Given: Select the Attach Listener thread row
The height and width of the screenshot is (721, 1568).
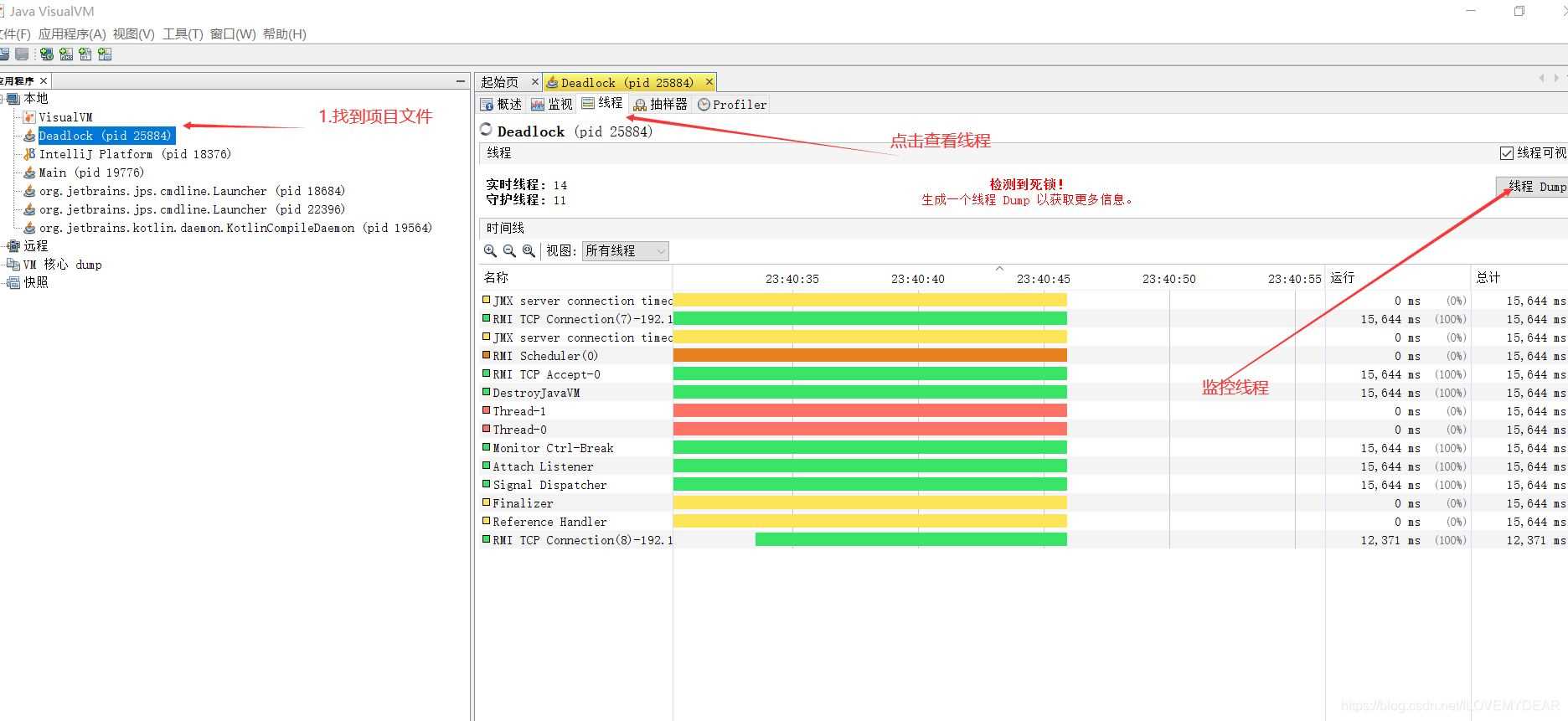Looking at the screenshot, I should [1022, 466].
